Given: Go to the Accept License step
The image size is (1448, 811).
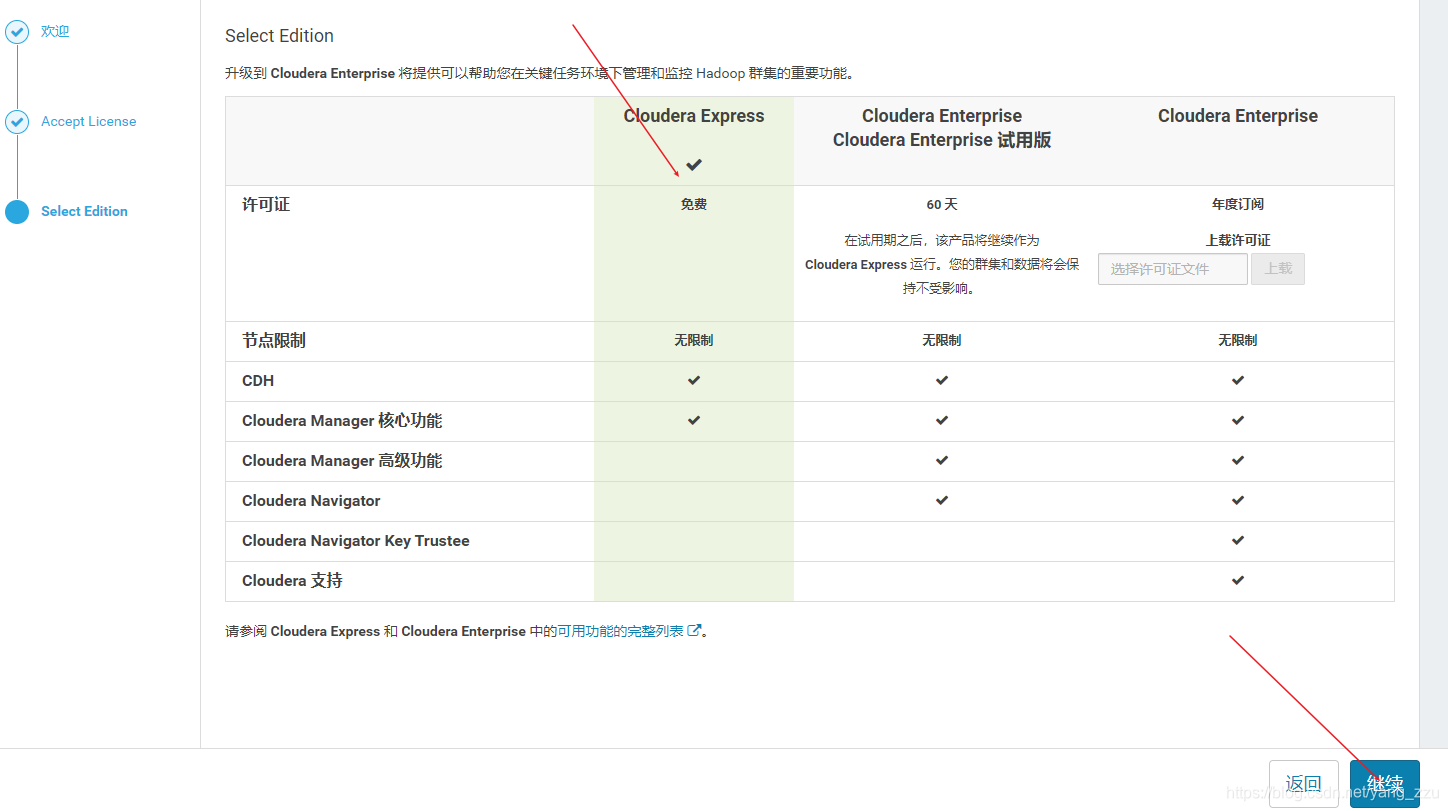Looking at the screenshot, I should [x=88, y=122].
